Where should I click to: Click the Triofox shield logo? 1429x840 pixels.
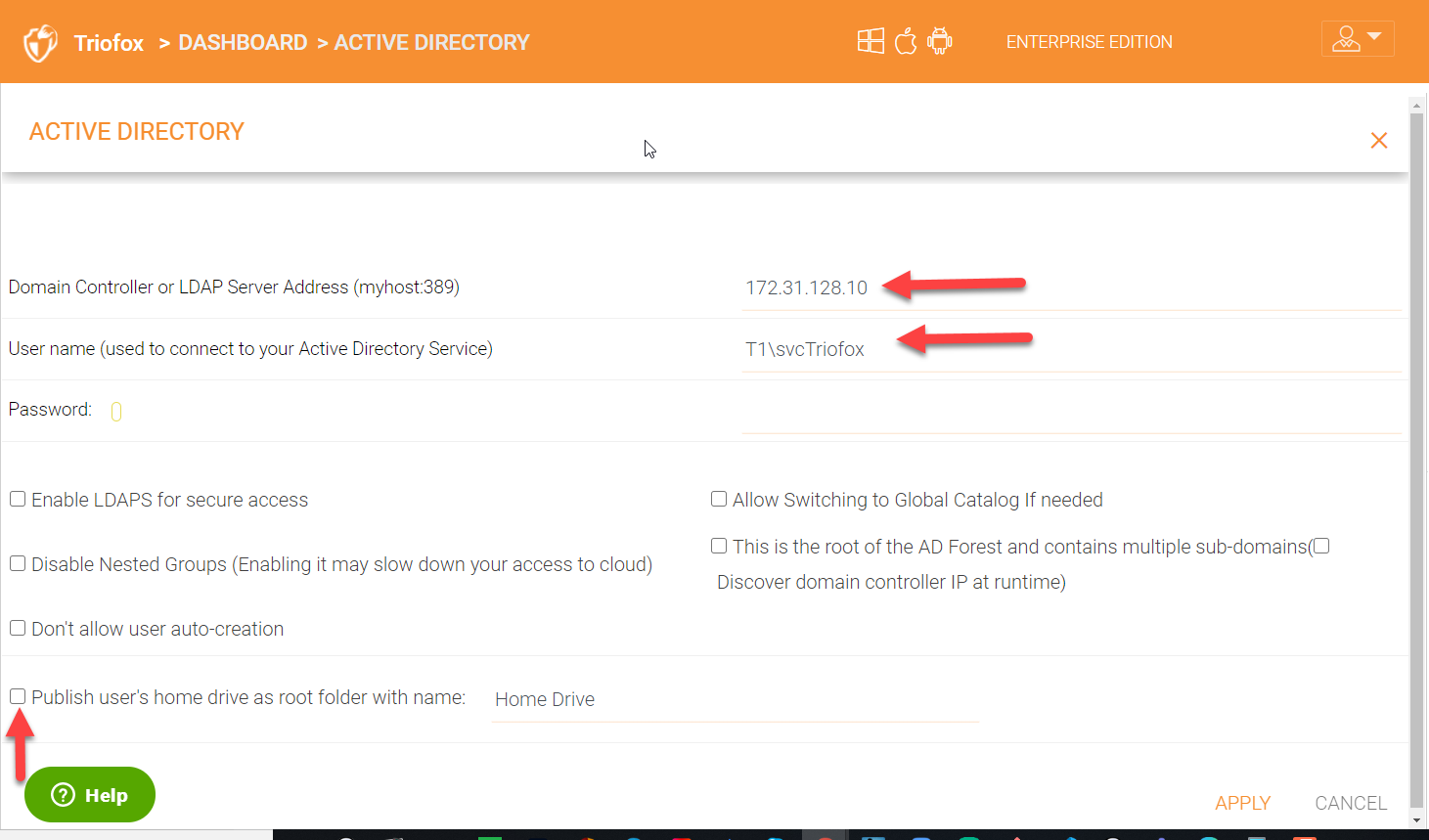coord(40,43)
